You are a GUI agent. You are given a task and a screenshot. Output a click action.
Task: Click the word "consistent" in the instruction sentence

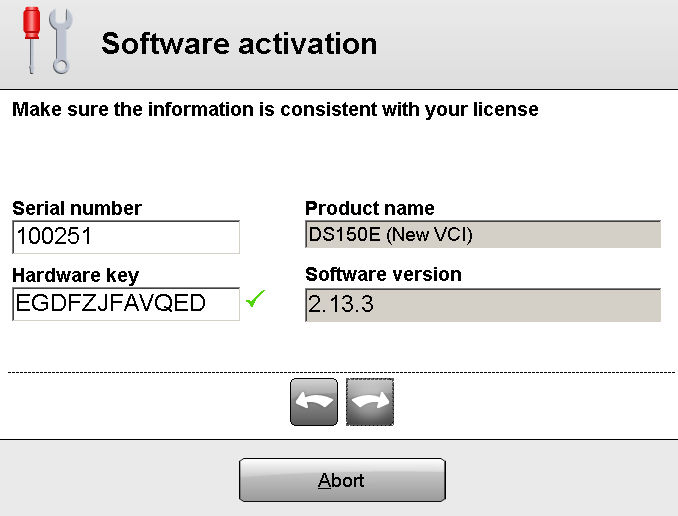[329, 109]
